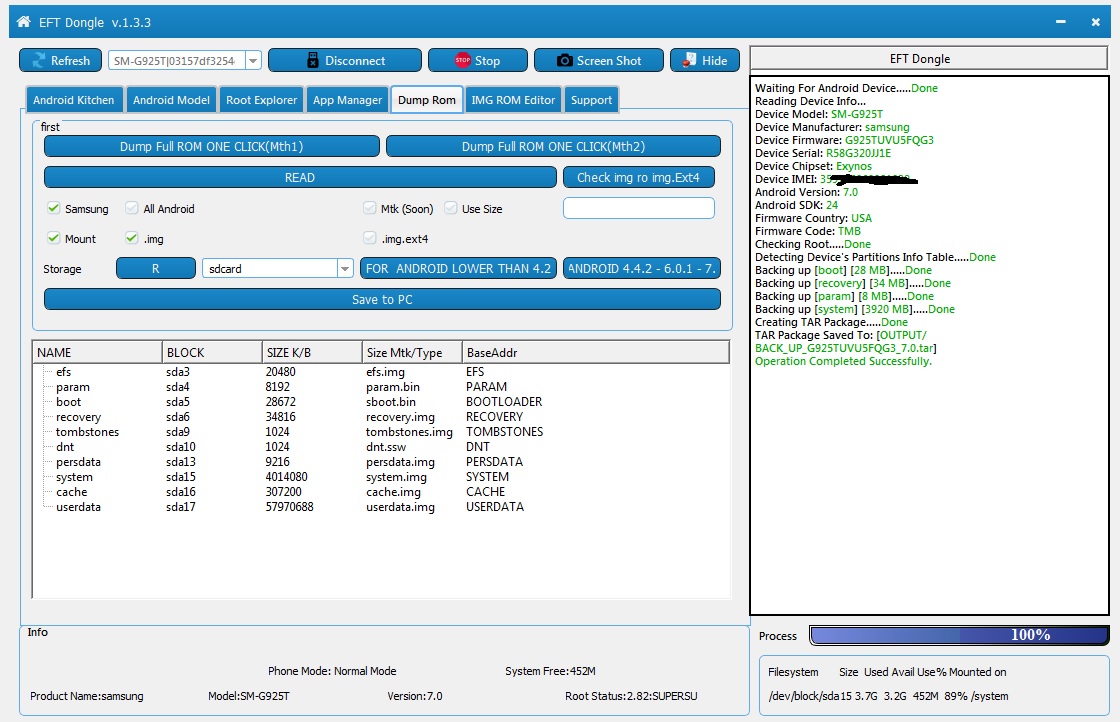Screen dimensions: 1120x722
Task: Click Check img ro img.Ext4 button
Action: [639, 177]
